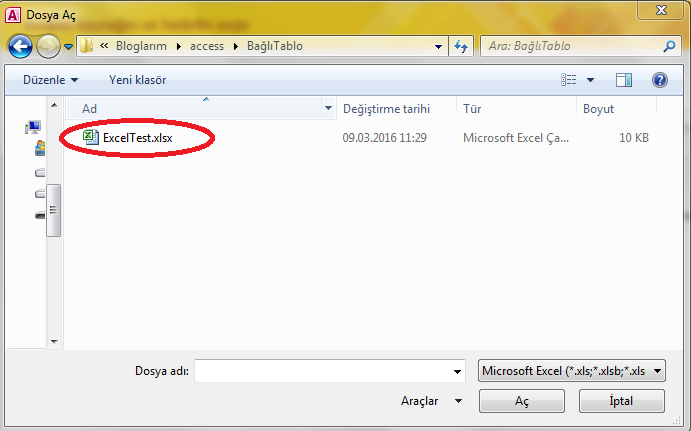
Task: Select the Windows drive in navigation pane
Action: (x=40, y=148)
